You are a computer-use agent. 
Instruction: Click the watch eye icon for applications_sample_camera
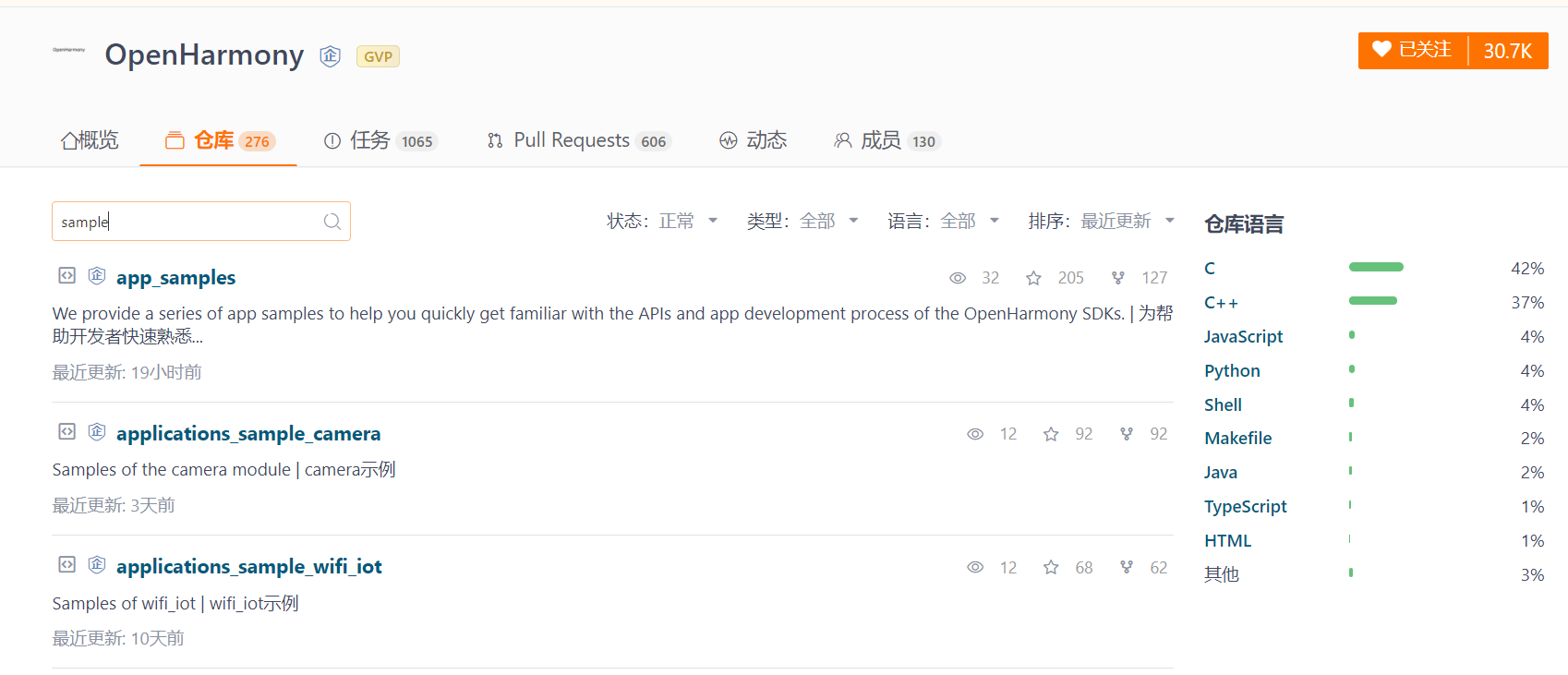pos(975,434)
